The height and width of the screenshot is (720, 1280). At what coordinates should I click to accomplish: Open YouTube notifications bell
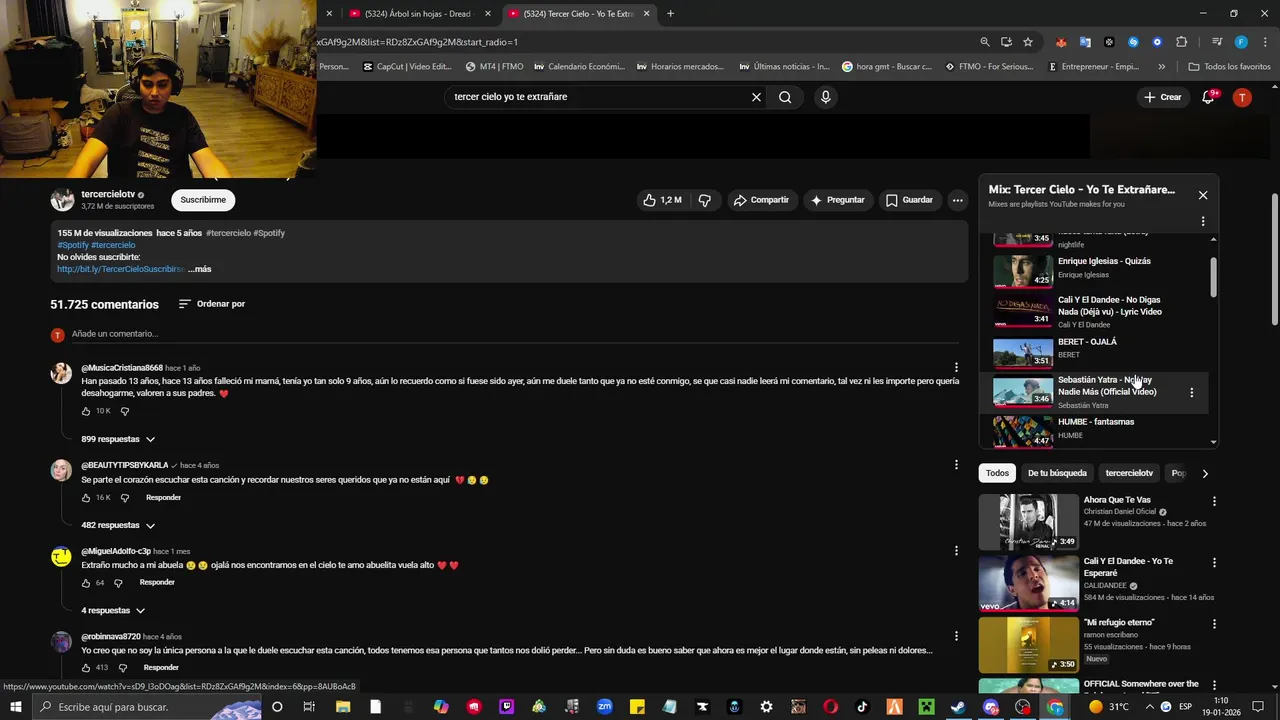coord(1208,97)
